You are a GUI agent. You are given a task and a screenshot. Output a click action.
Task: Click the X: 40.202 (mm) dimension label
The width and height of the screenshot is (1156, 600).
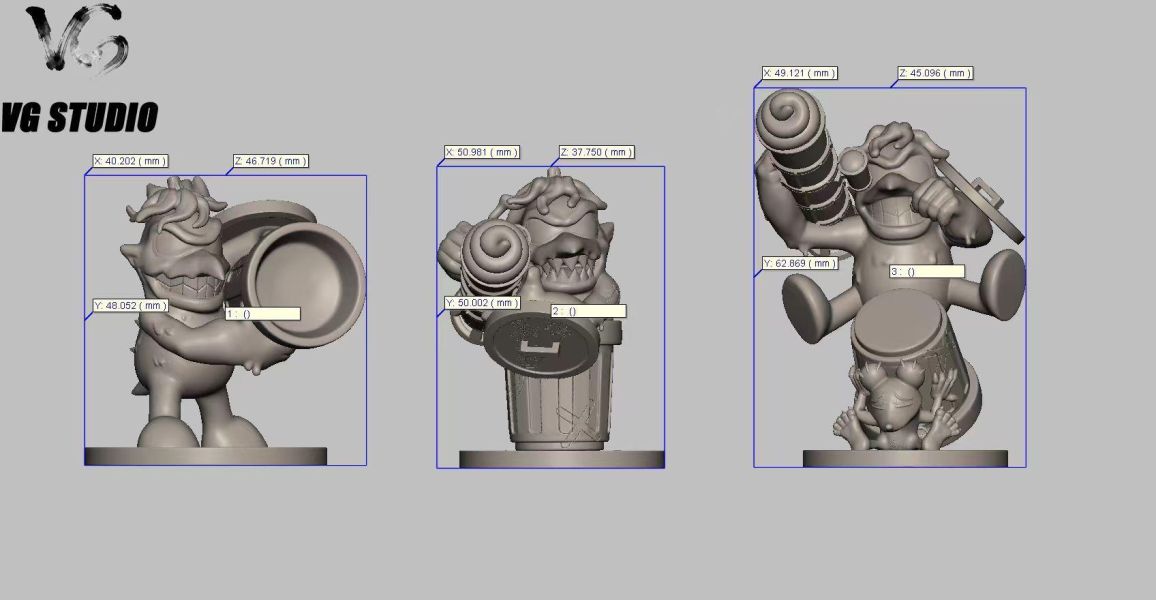[130, 161]
